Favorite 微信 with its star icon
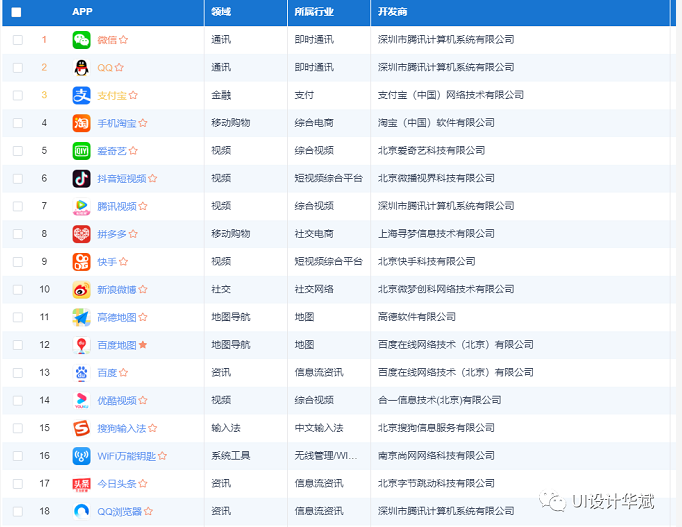682x527 pixels. click(124, 40)
